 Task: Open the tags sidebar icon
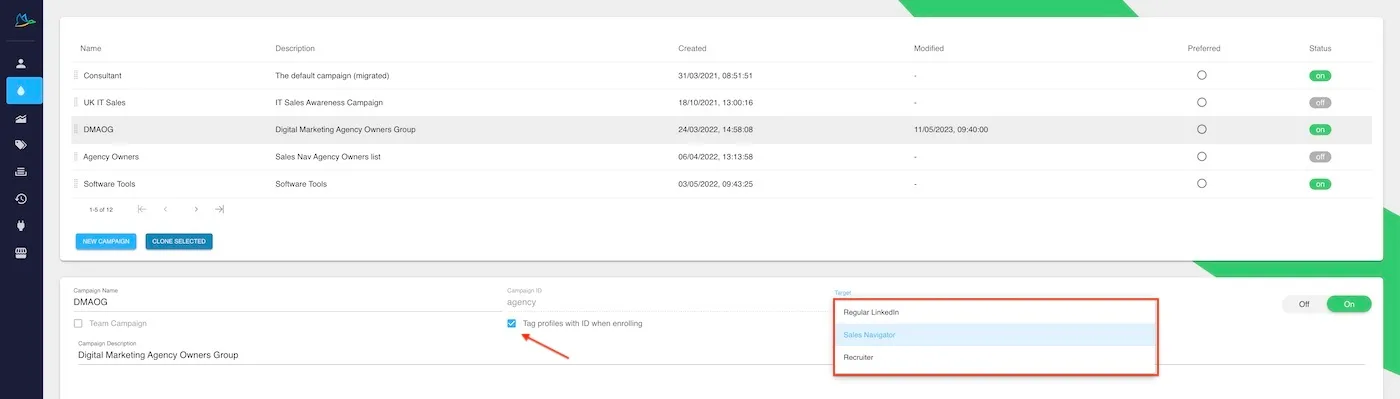pos(21,145)
